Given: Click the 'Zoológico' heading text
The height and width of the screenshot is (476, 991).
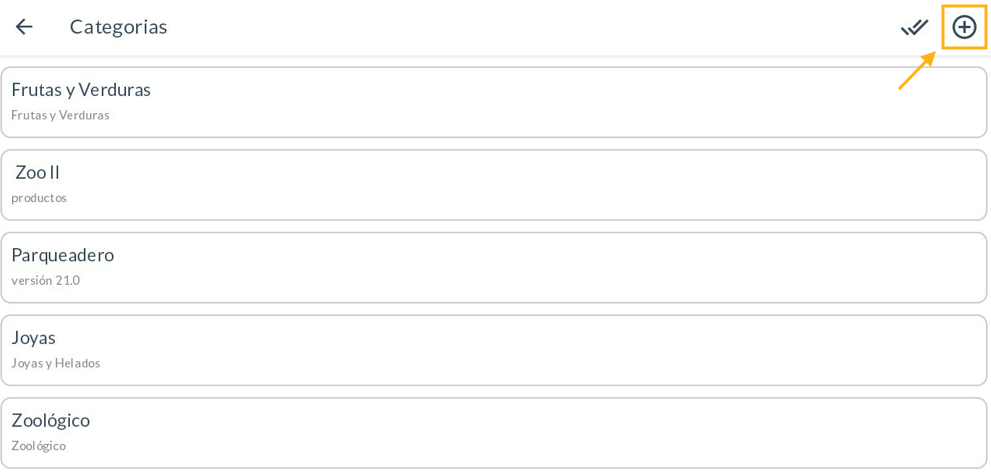Looking at the screenshot, I should coord(51,420).
